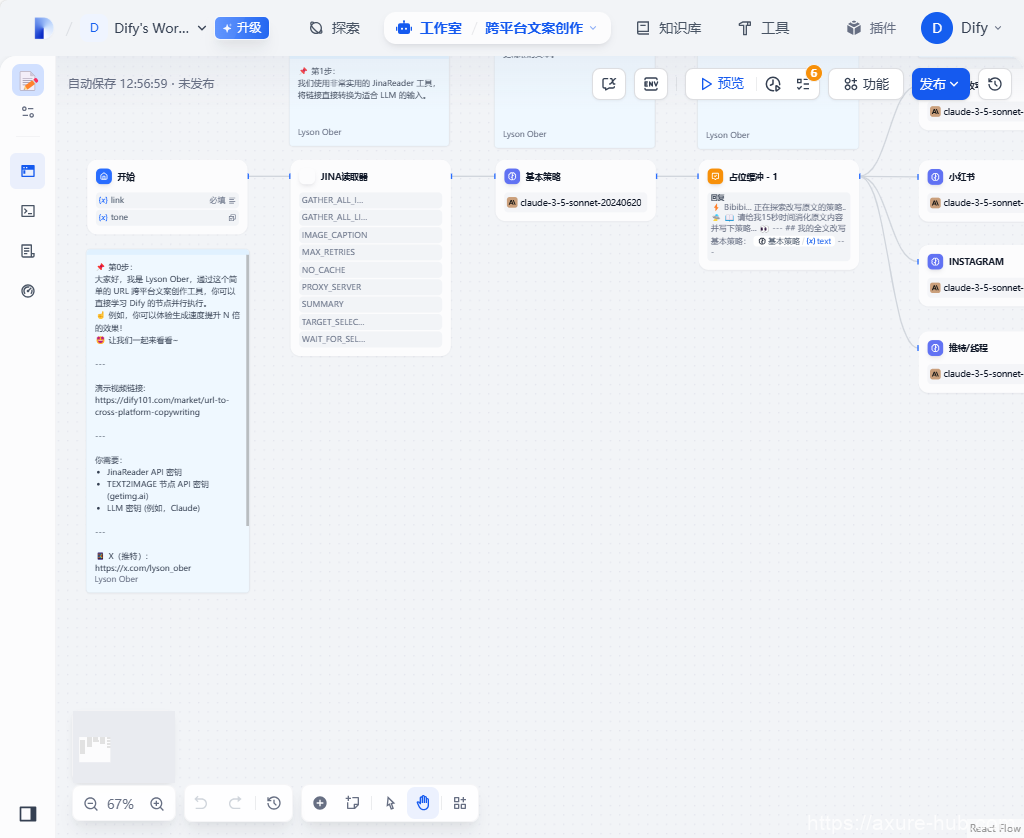The image size is (1024, 838).
Task: Expand the 发布 publish dropdown
Action: 940,84
